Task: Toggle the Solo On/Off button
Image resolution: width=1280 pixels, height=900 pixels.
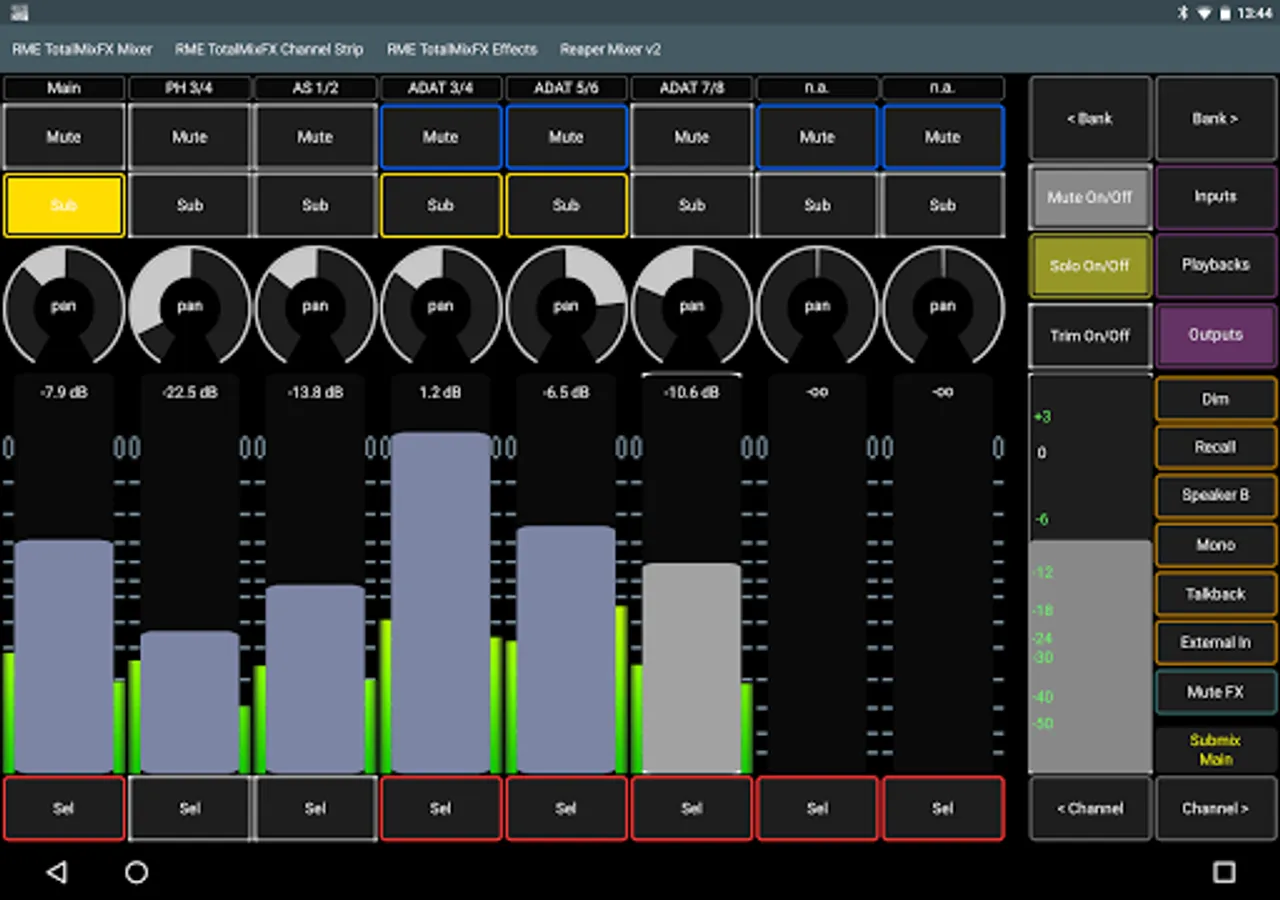Action: (x=1090, y=266)
